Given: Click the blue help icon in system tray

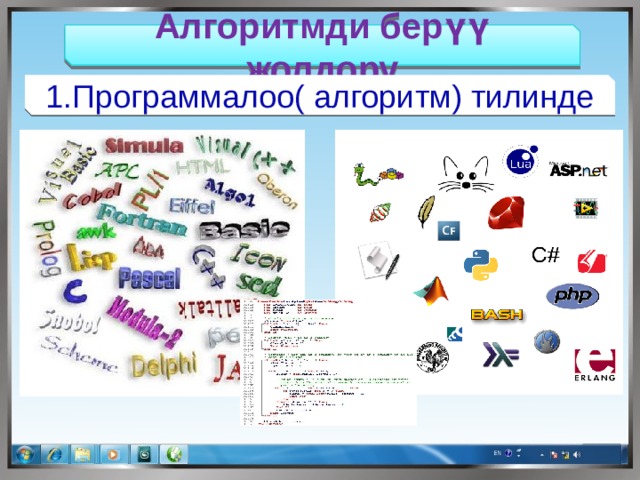Looking at the screenshot, I should [x=508, y=453].
